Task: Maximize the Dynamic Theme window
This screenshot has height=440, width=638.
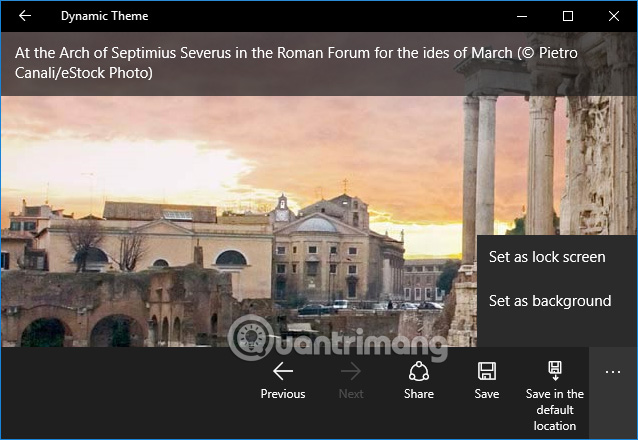Action: [568, 16]
